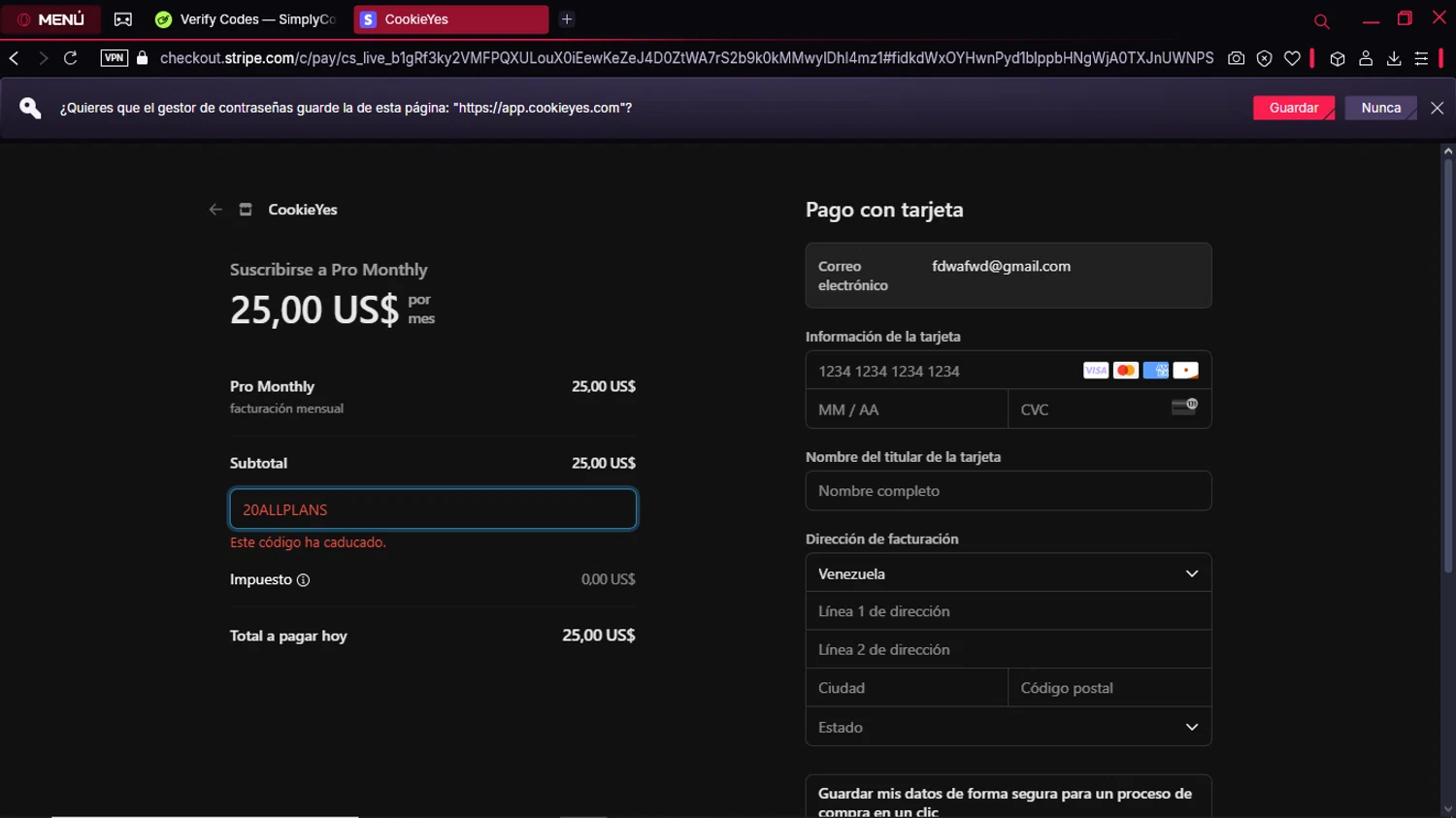Screen dimensions: 1456x818
Task: Click the password manager key icon
Action: point(31,108)
